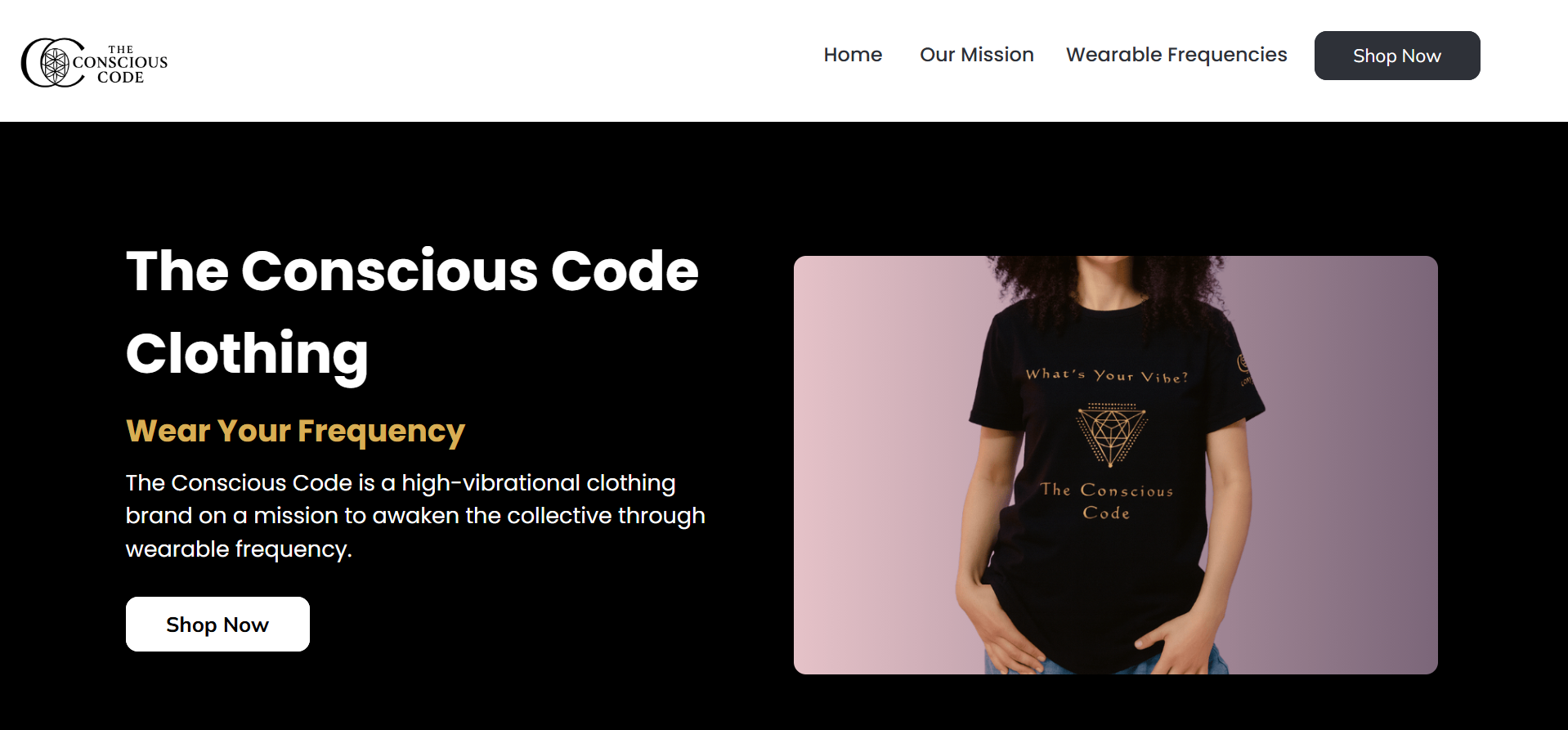Click the gold geometric diamond emblem on shirt
Image resolution: width=1568 pixels, height=730 pixels.
click(1111, 435)
